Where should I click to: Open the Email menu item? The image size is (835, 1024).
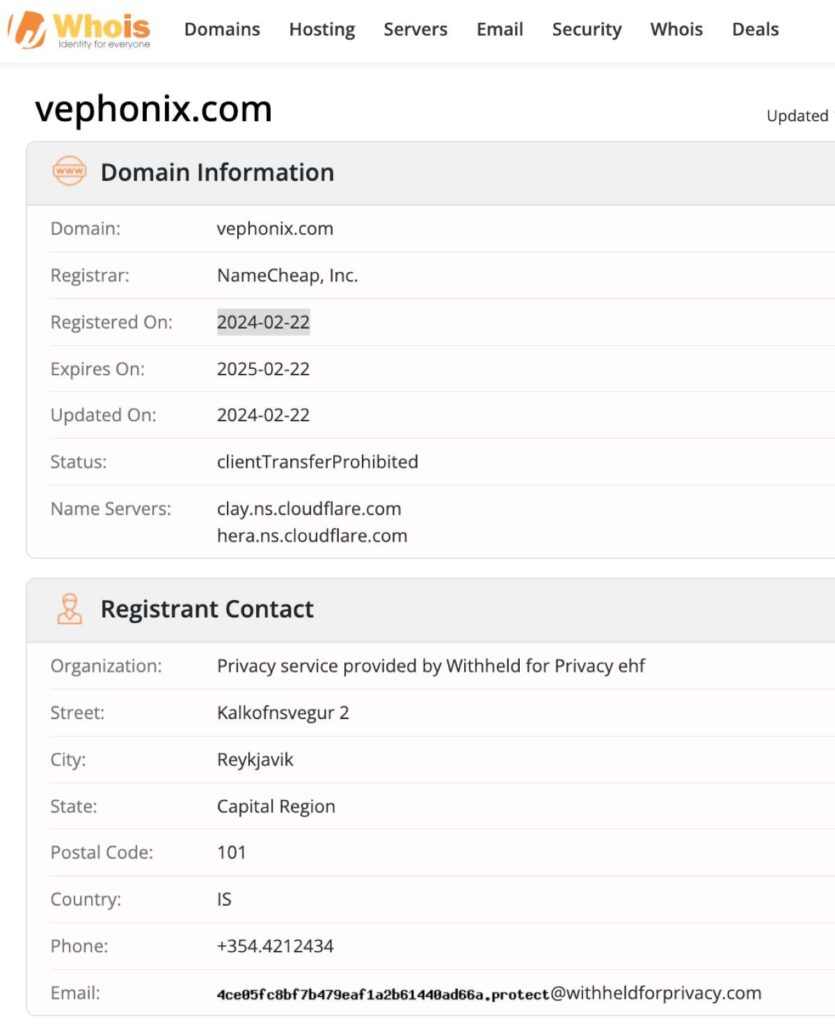tap(499, 29)
